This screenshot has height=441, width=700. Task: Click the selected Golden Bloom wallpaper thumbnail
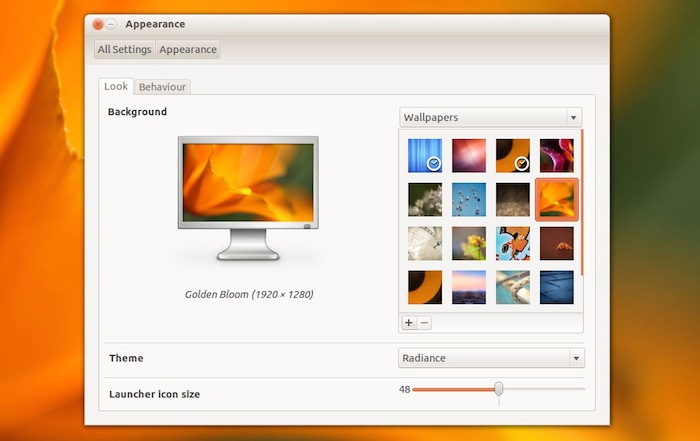556,200
